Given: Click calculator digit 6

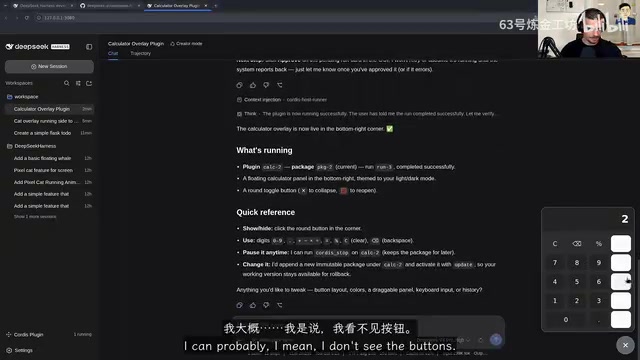Looking at the screenshot, I should [599, 282].
